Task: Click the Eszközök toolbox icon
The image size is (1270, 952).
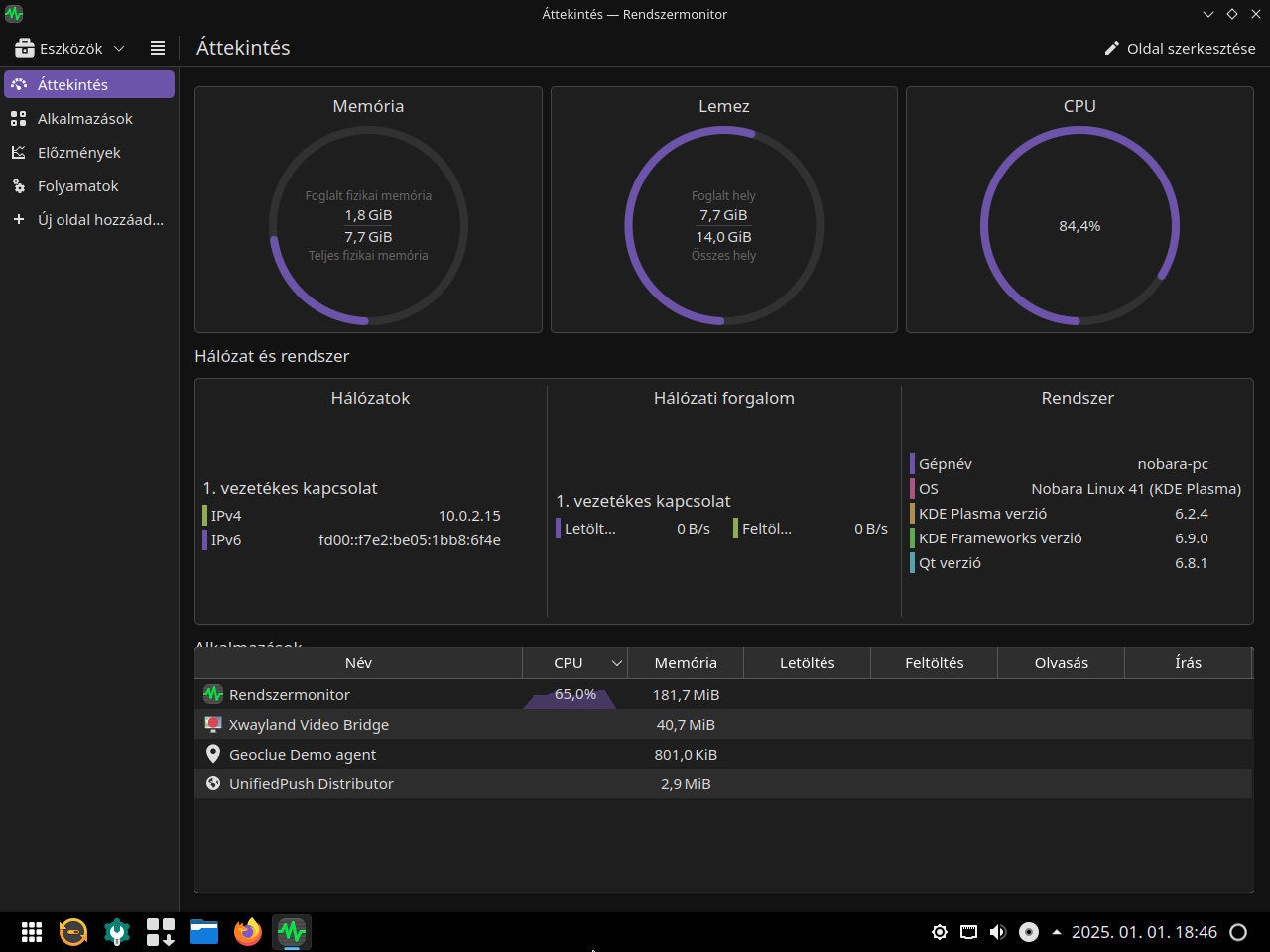Action: point(25,48)
